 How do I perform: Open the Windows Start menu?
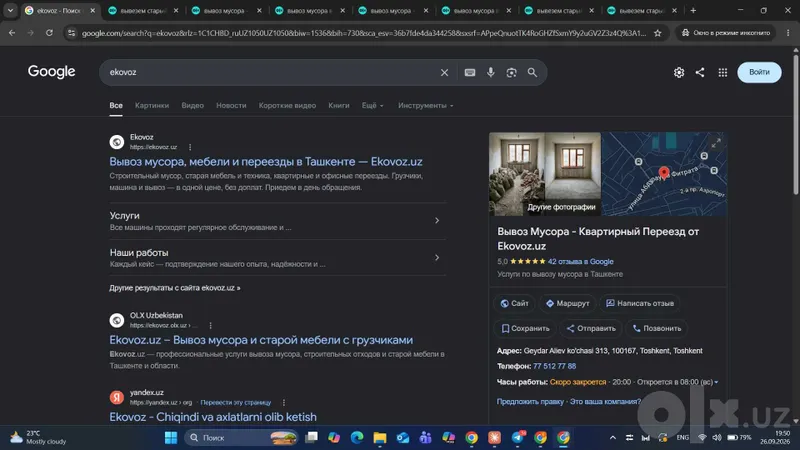tap(171, 437)
